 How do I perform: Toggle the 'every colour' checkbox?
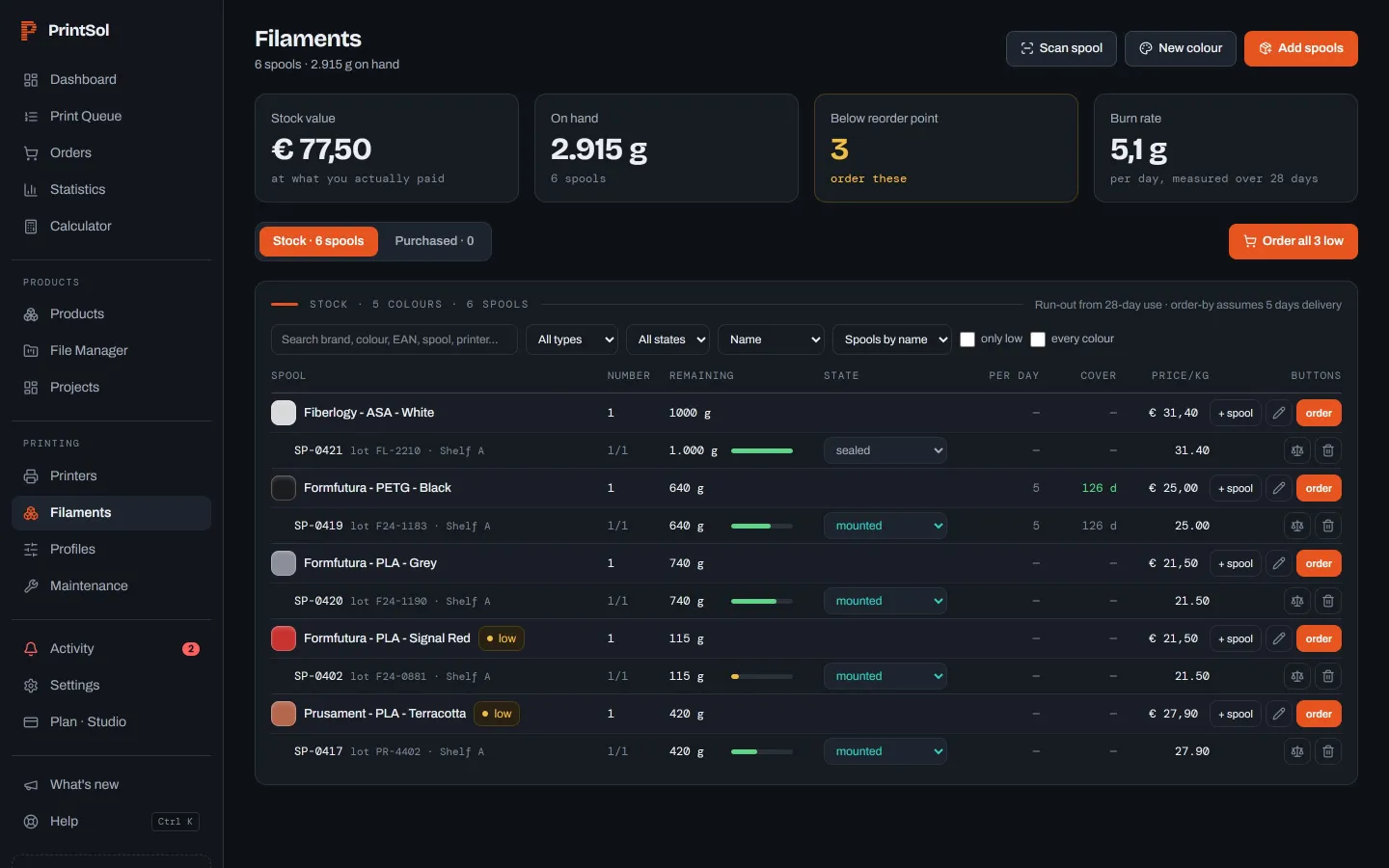click(1038, 339)
